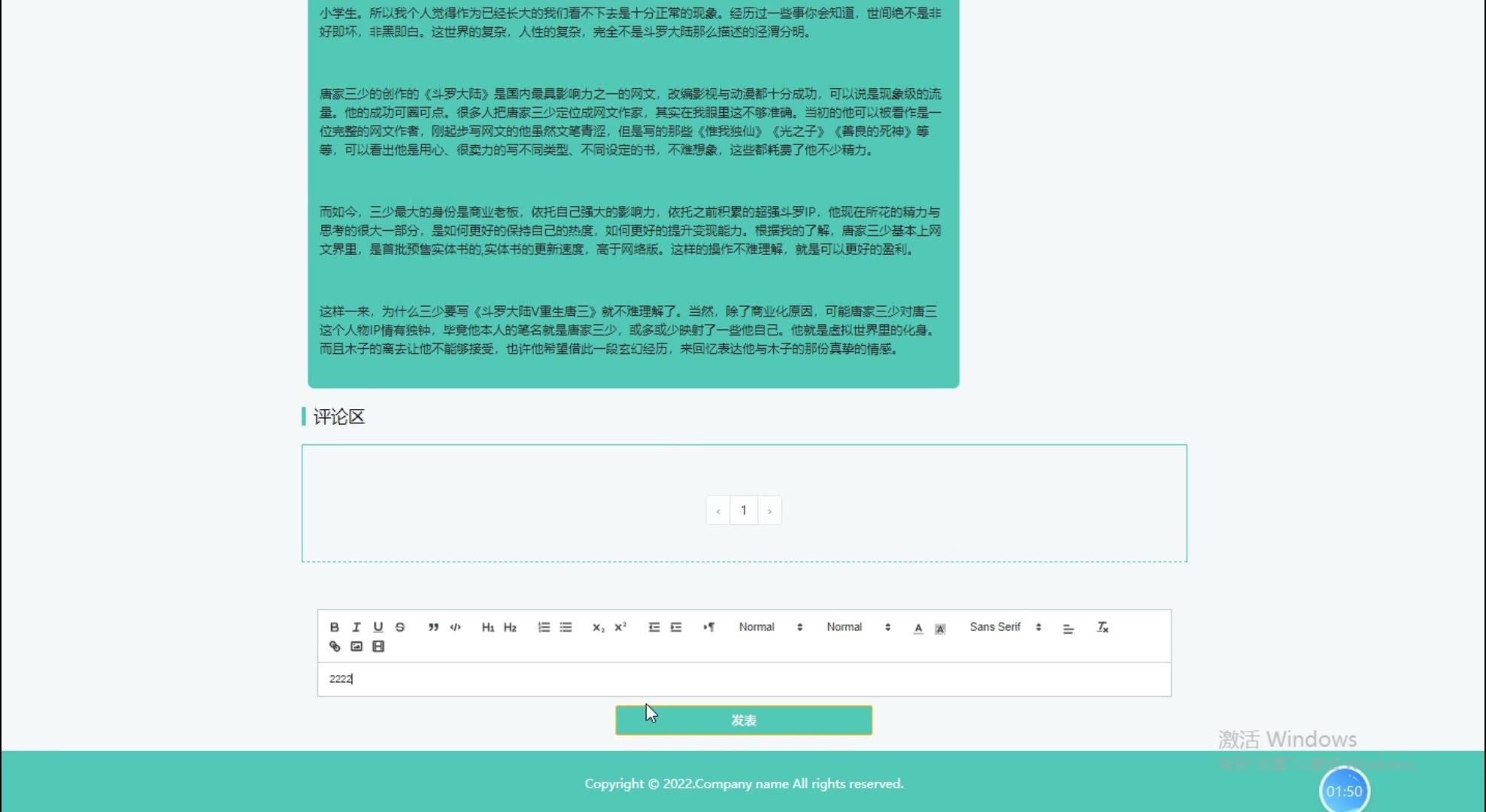Apply strikethrough to comment text
The height and width of the screenshot is (812, 1486).
[x=400, y=627]
